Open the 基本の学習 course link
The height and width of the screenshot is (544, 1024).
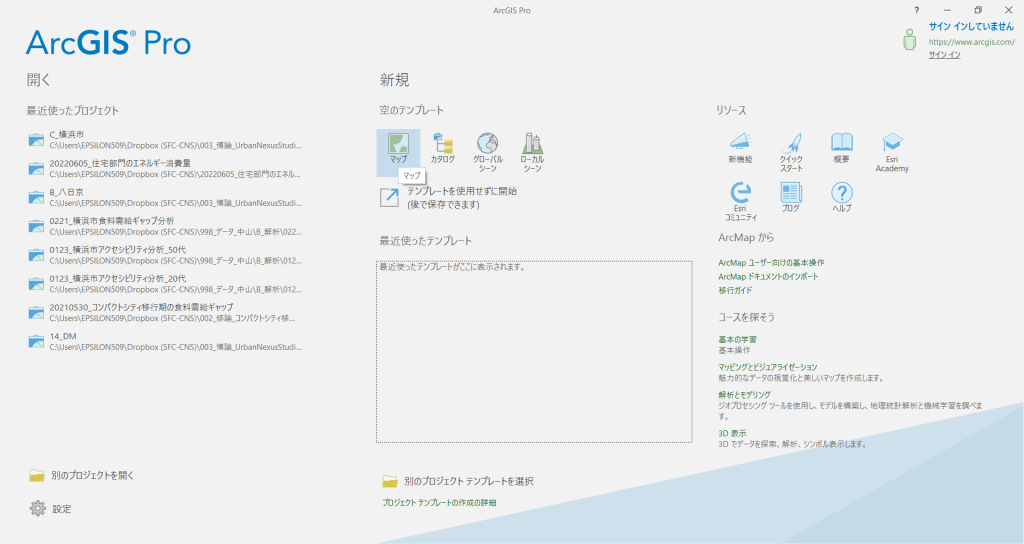(737, 340)
